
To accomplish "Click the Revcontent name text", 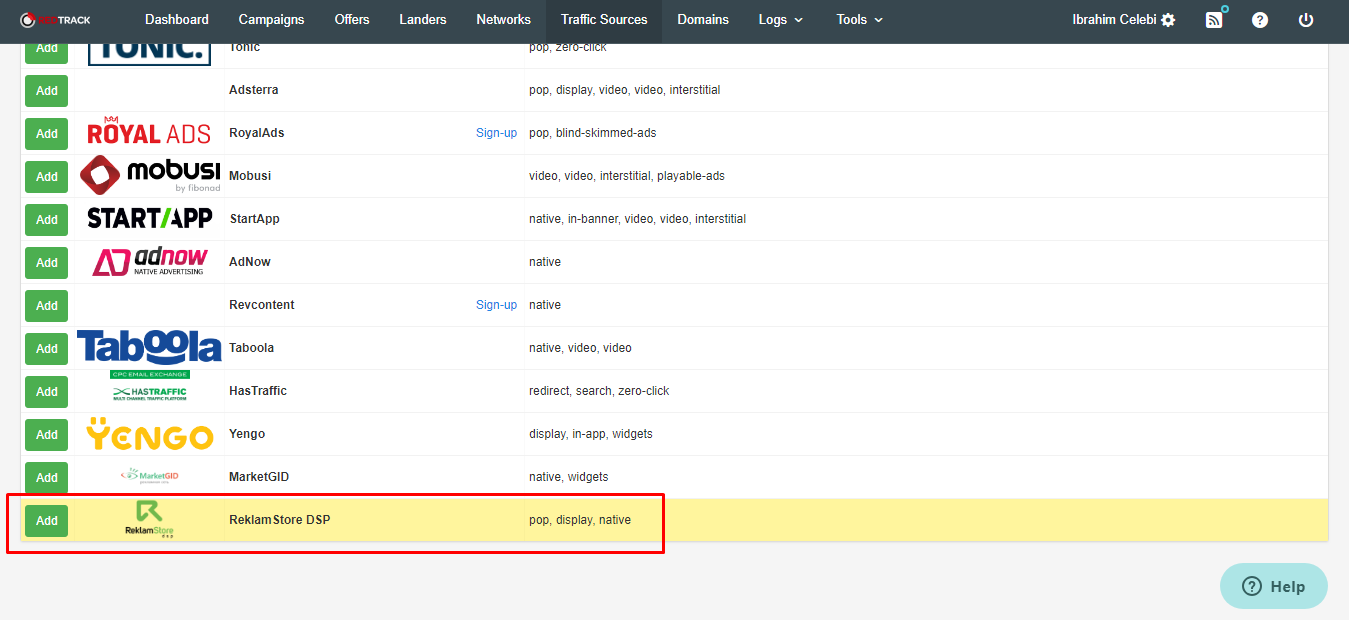I will (262, 305).
